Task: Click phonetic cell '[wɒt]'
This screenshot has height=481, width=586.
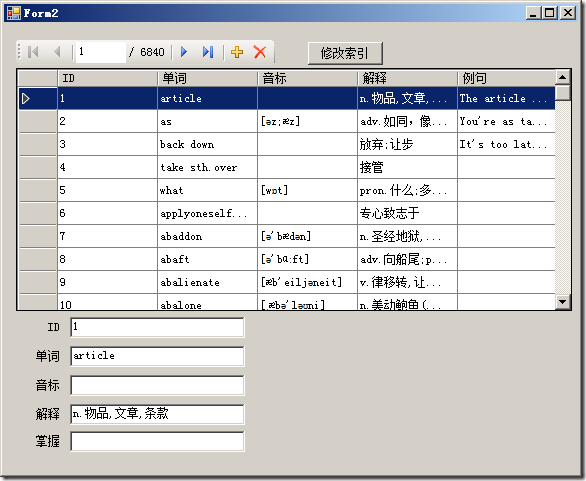Action: point(307,190)
